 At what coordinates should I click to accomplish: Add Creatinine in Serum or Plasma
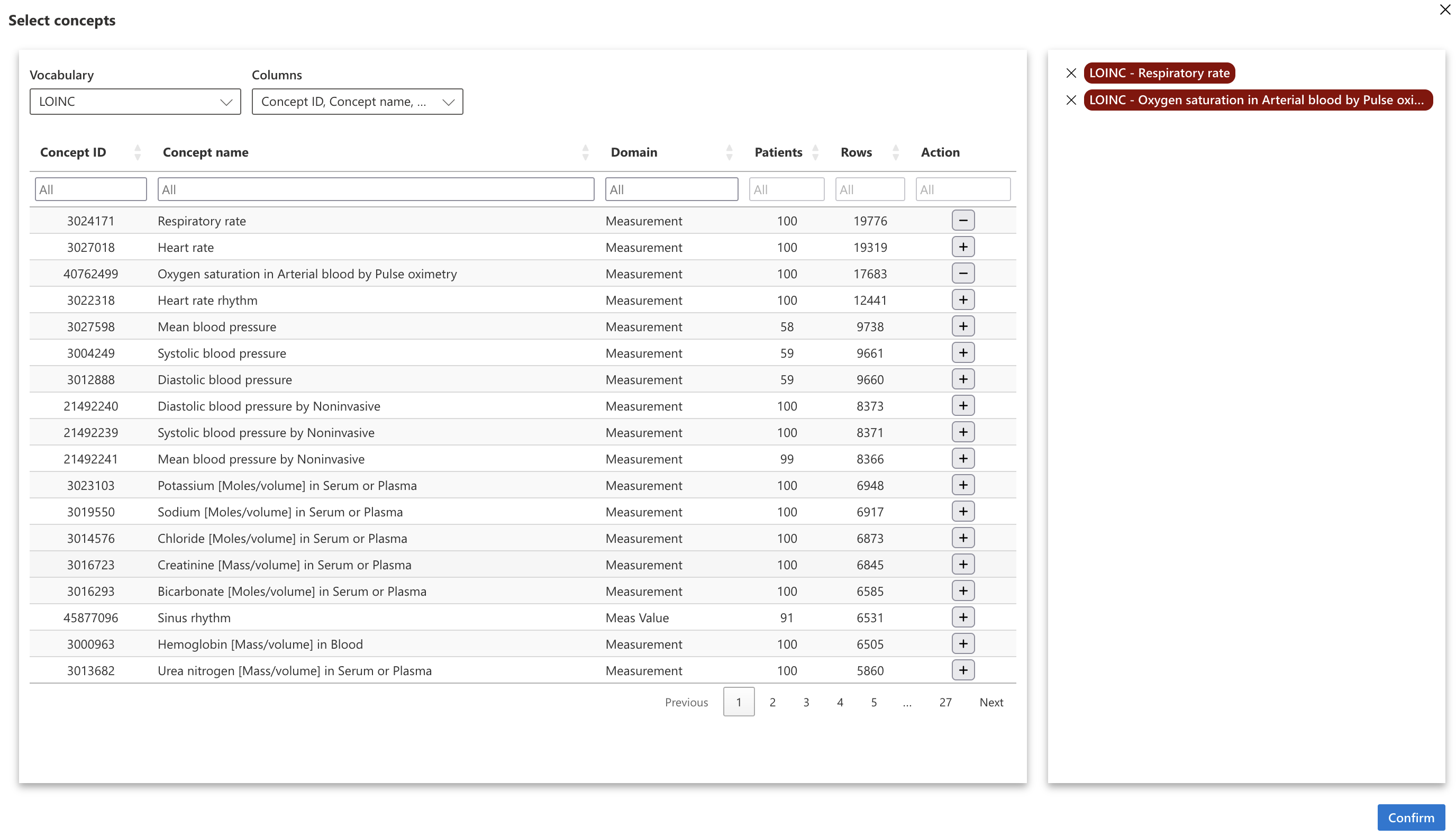click(963, 564)
